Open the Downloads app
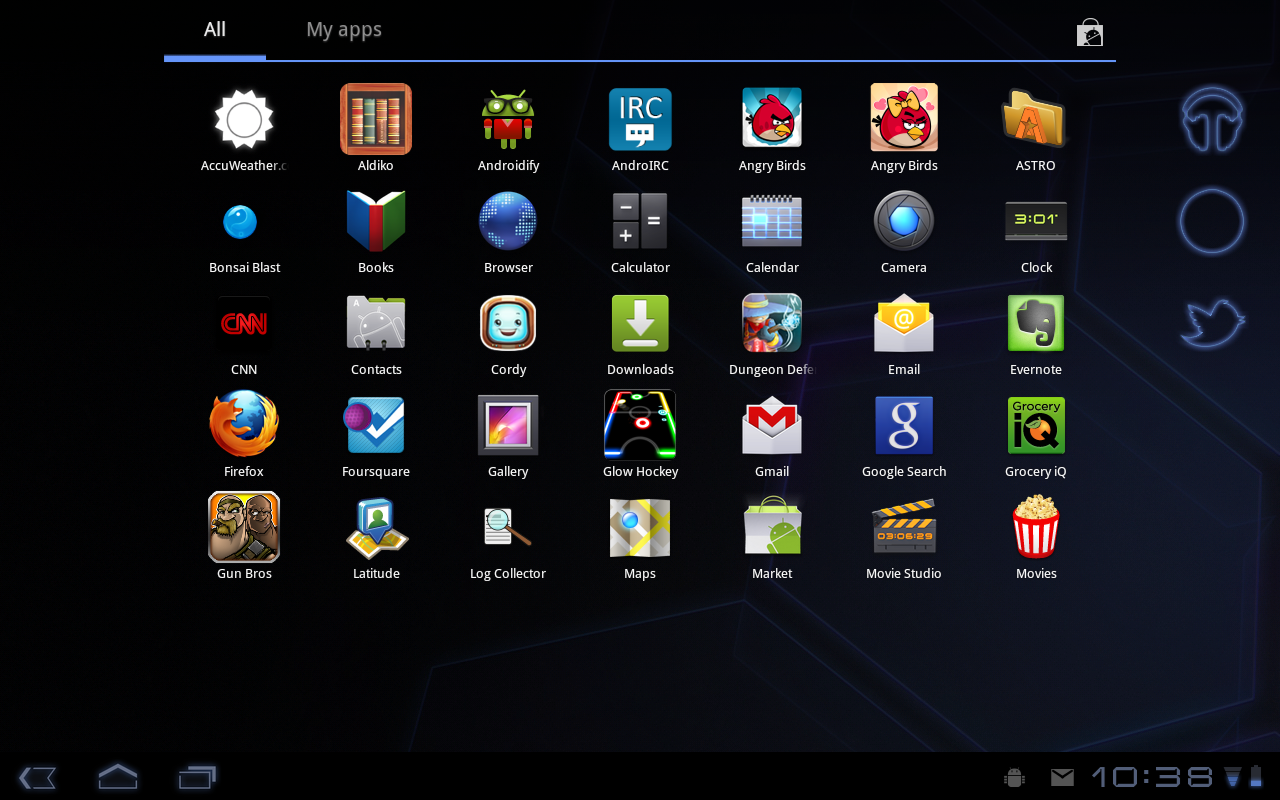Viewport: 1280px width, 800px height. click(640, 323)
